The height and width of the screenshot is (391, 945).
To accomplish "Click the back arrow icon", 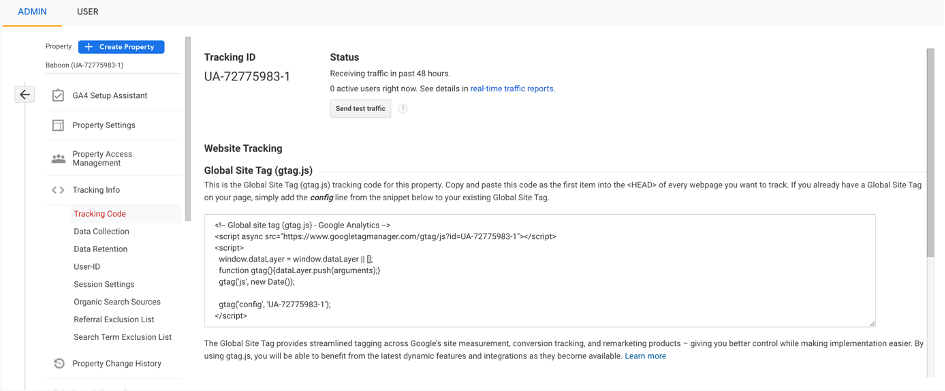I will (x=25, y=95).
